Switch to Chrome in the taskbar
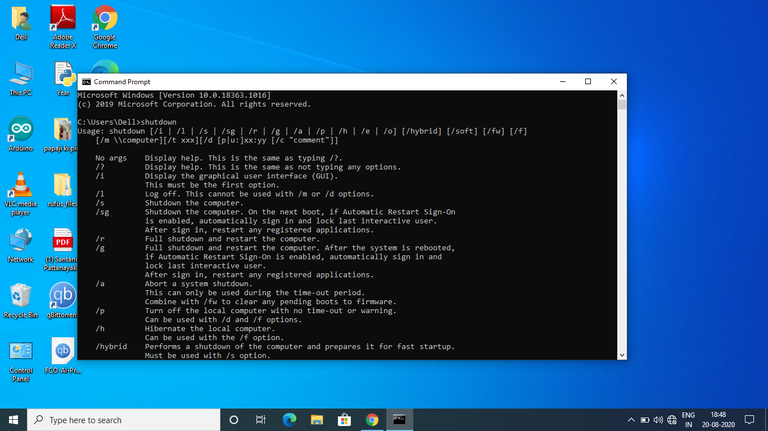Screen dimensions: 768x431 [x=372, y=420]
